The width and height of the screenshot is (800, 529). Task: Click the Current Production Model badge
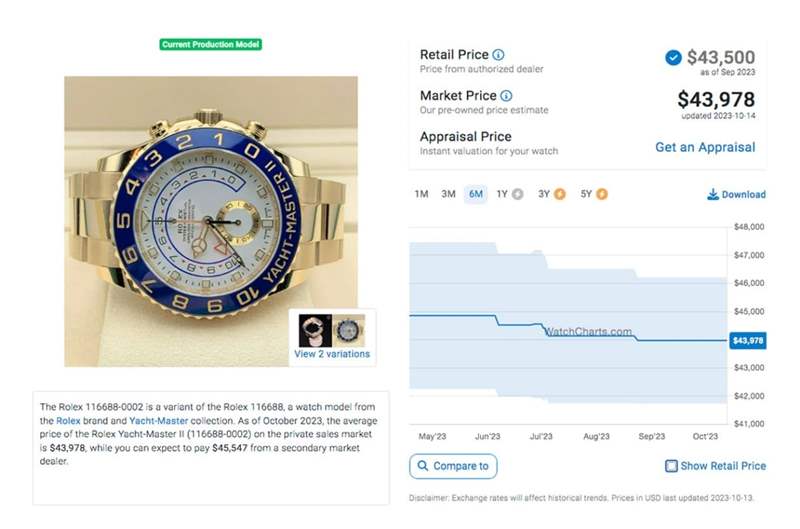[x=211, y=45]
